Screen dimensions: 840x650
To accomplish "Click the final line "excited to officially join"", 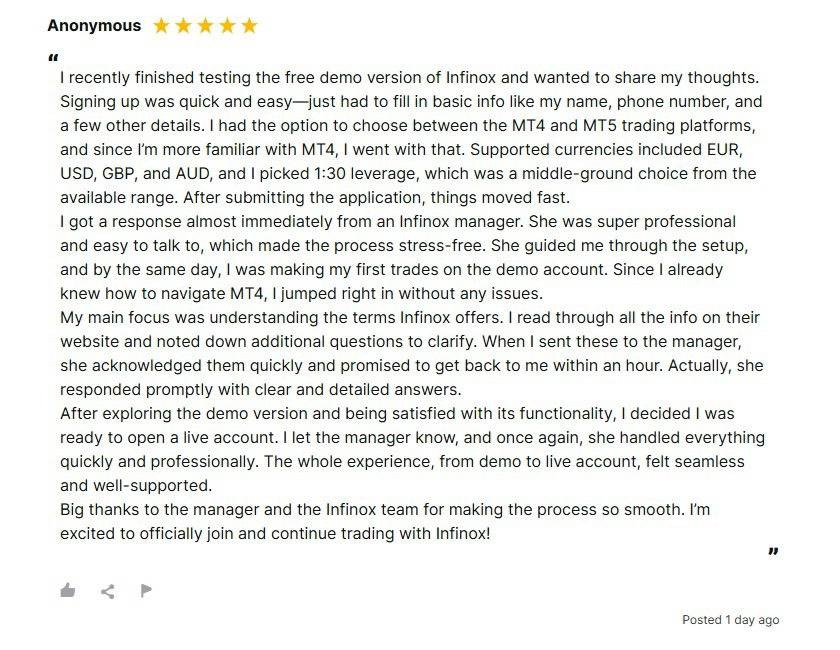I will pyautogui.click(x=275, y=533).
